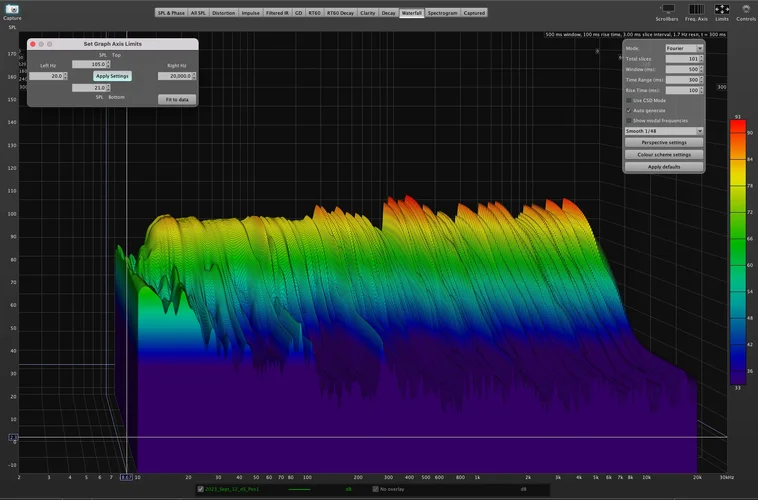Close the Set Graph Axis Limits dialog
The image size is (758, 500).
32,44
